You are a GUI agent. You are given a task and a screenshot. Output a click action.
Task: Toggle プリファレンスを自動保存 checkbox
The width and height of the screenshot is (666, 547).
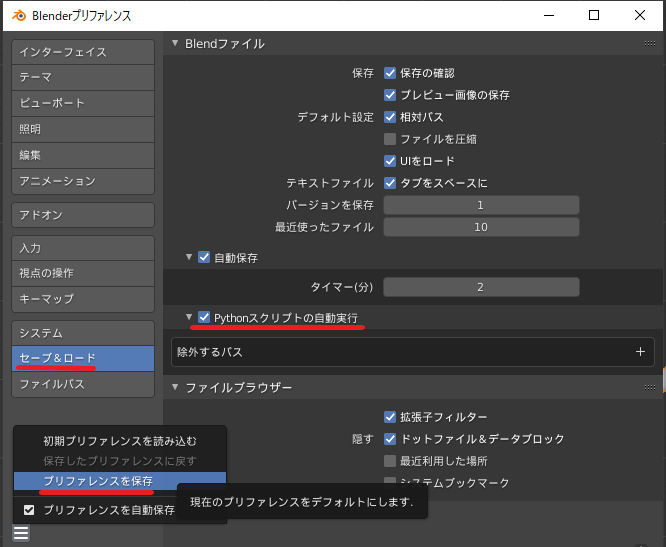pyautogui.click(x=29, y=510)
